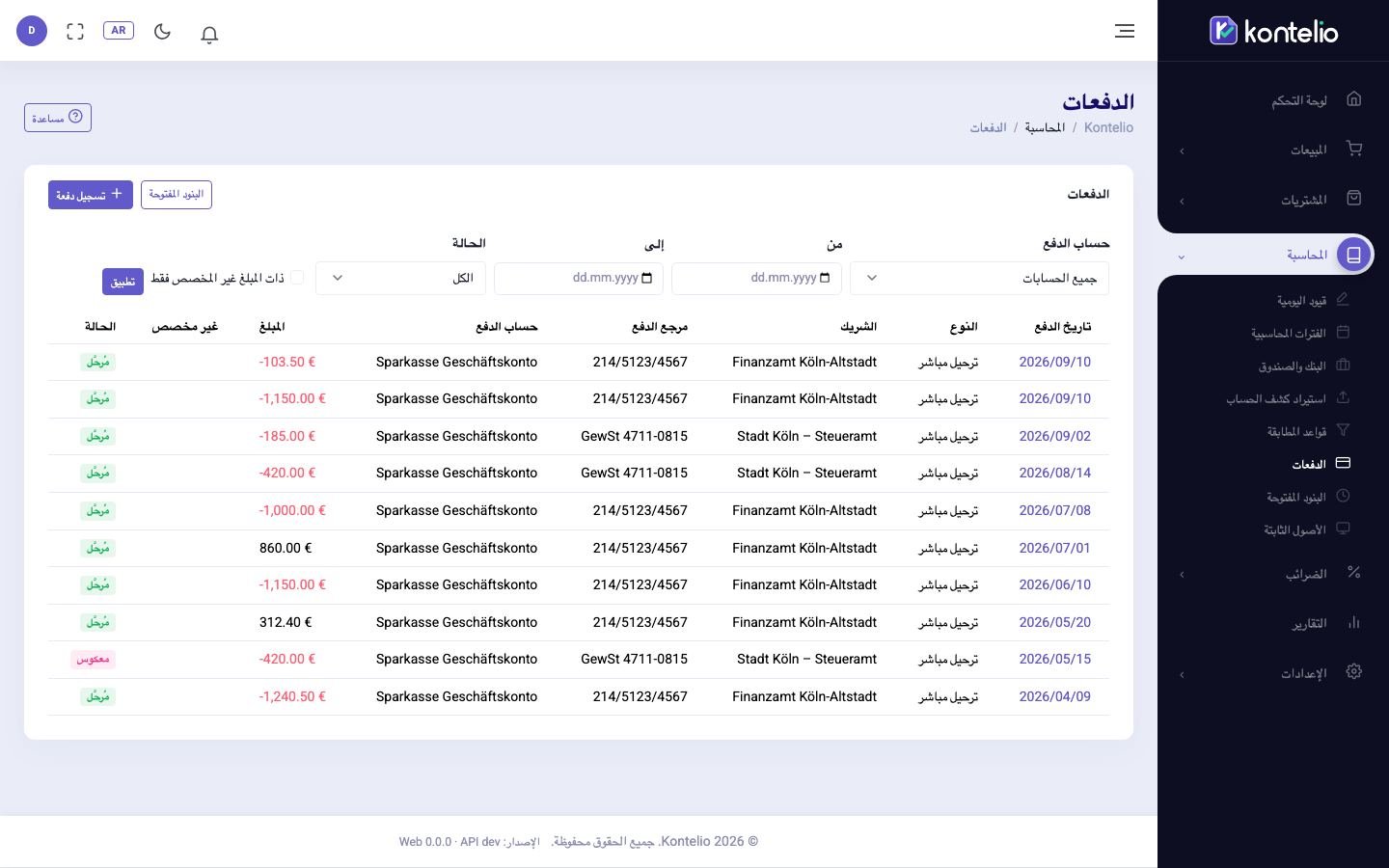Click التقارير bar chart icon
Image resolution: width=1389 pixels, height=868 pixels.
(1354, 622)
